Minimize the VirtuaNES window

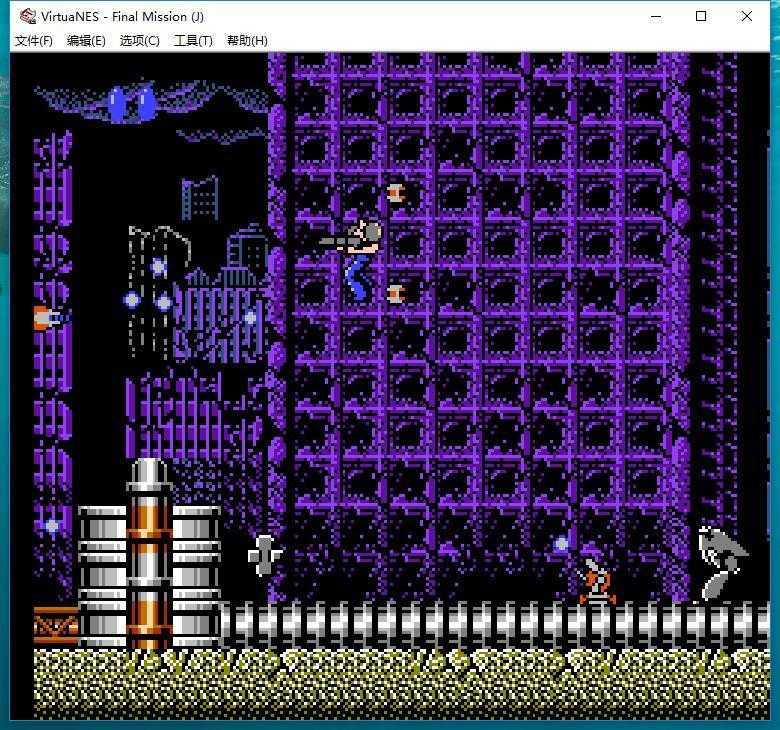(x=656, y=16)
